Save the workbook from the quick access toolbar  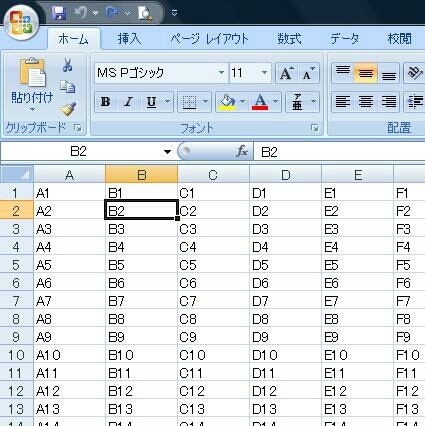click(x=59, y=13)
